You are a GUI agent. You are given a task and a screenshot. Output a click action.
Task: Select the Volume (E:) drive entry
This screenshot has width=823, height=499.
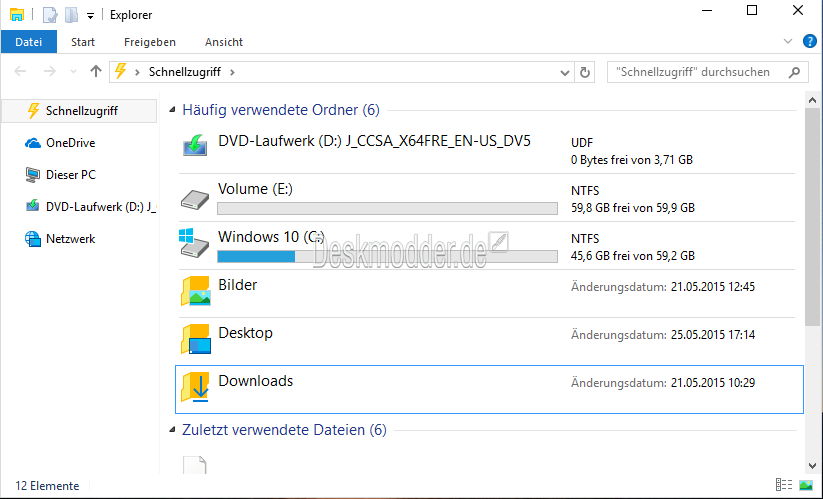click(487, 198)
